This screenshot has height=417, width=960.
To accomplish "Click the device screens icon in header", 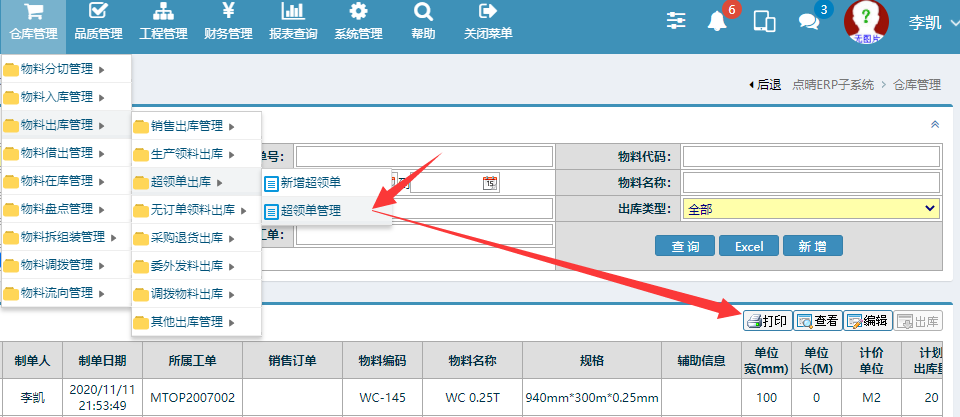I will 764,21.
